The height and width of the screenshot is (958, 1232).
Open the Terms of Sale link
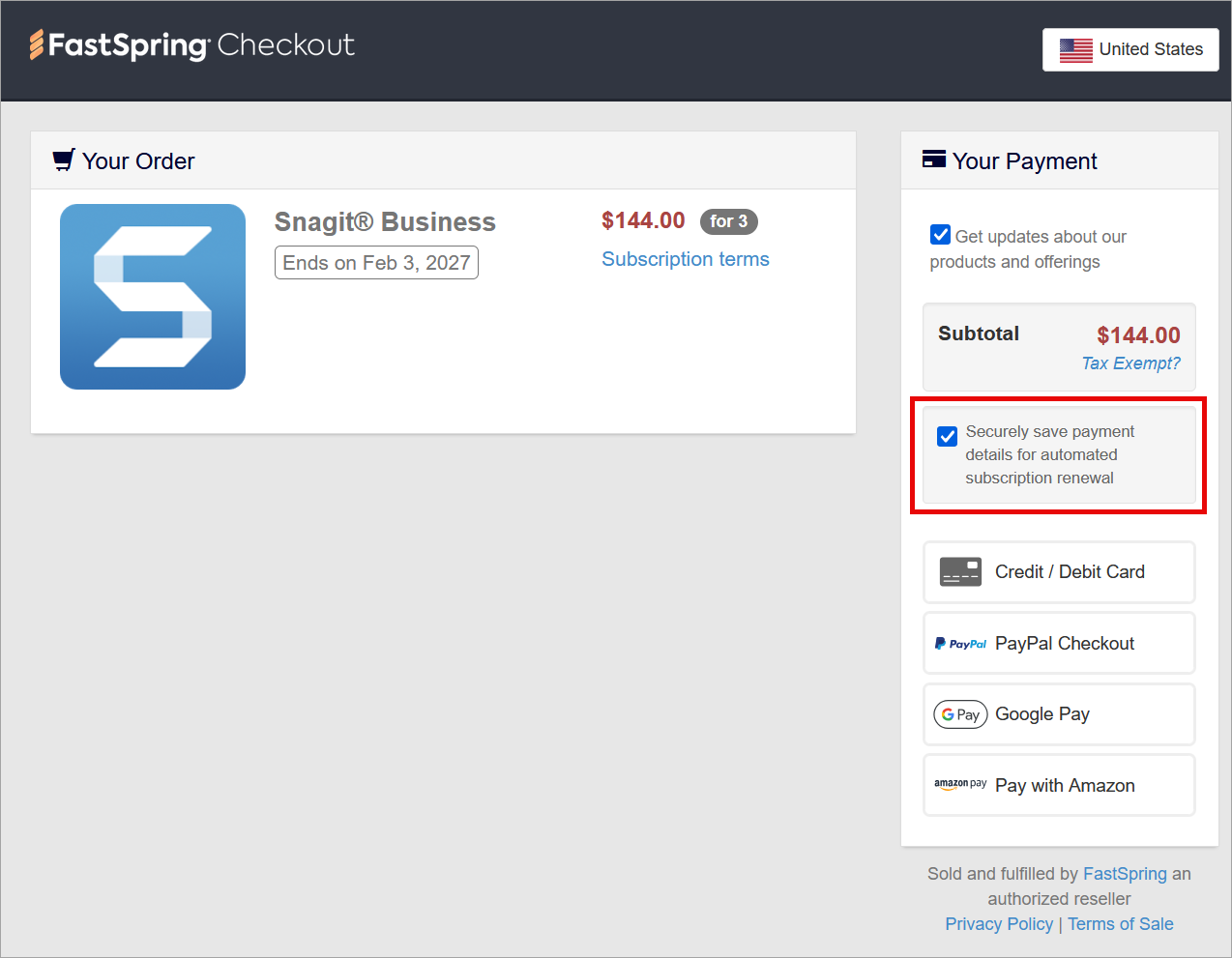tap(1120, 924)
